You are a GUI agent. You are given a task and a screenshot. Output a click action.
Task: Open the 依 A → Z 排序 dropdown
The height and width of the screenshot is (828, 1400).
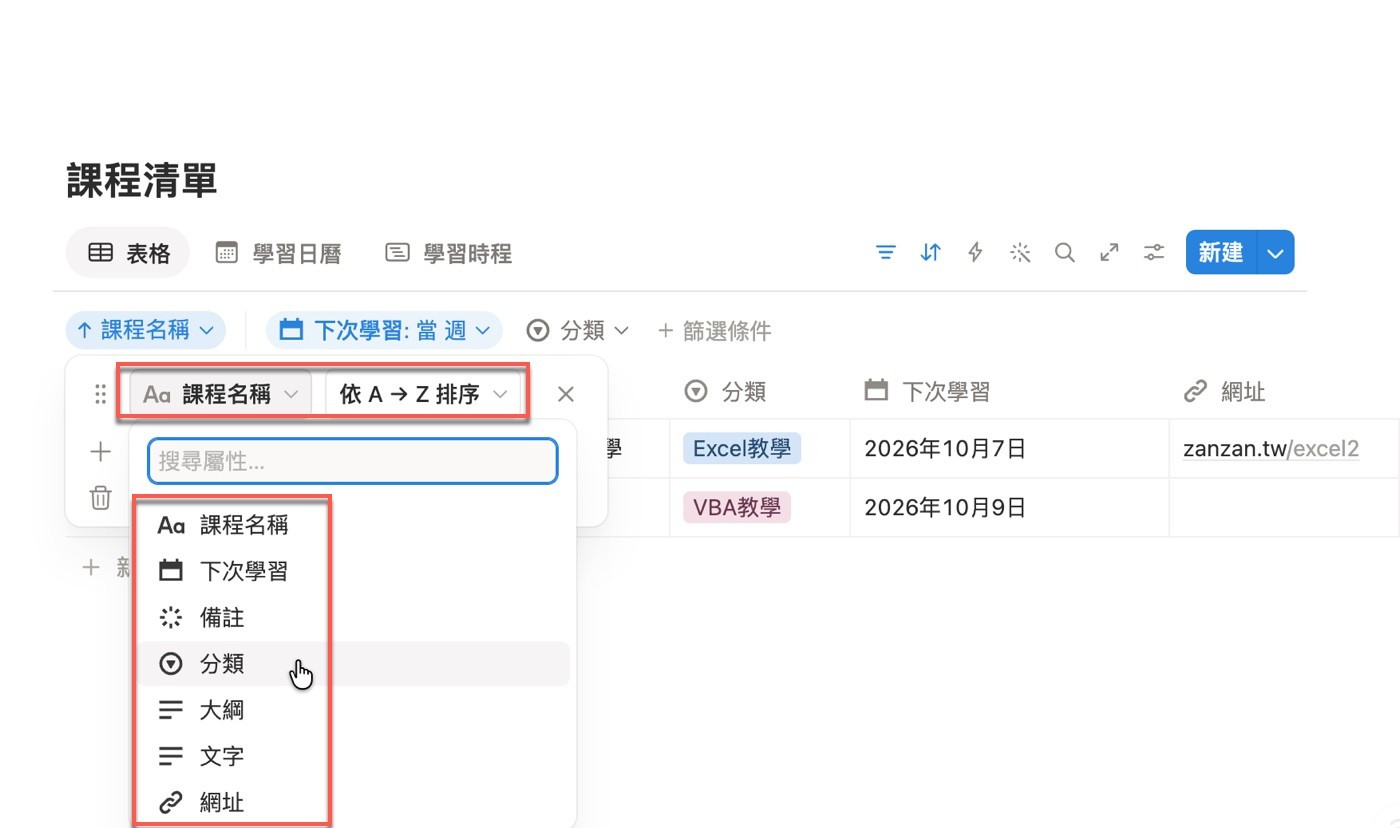coord(424,394)
